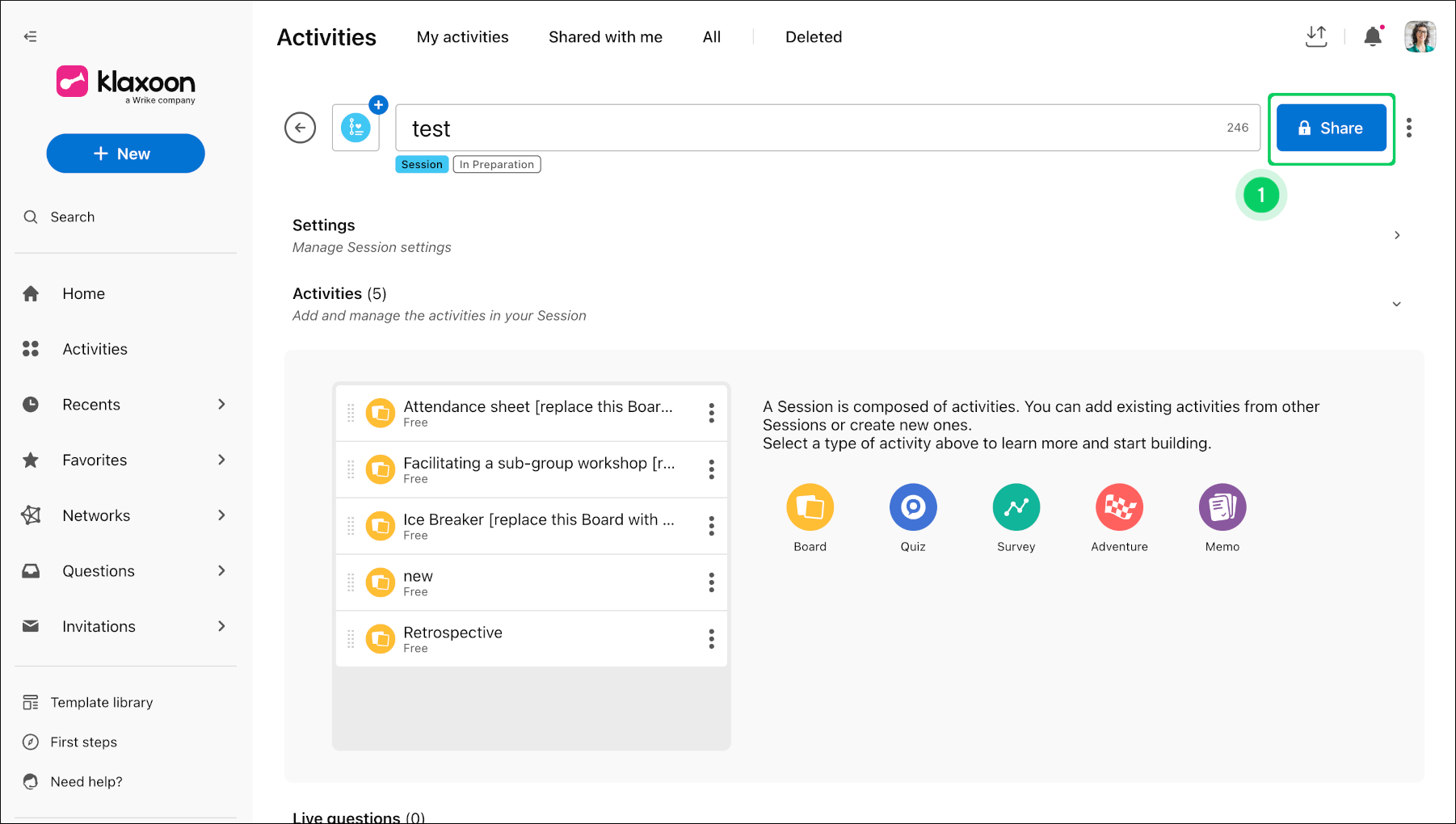This screenshot has height=824, width=1456.
Task: Expand the Settings section chevron
Action: pos(1397,235)
